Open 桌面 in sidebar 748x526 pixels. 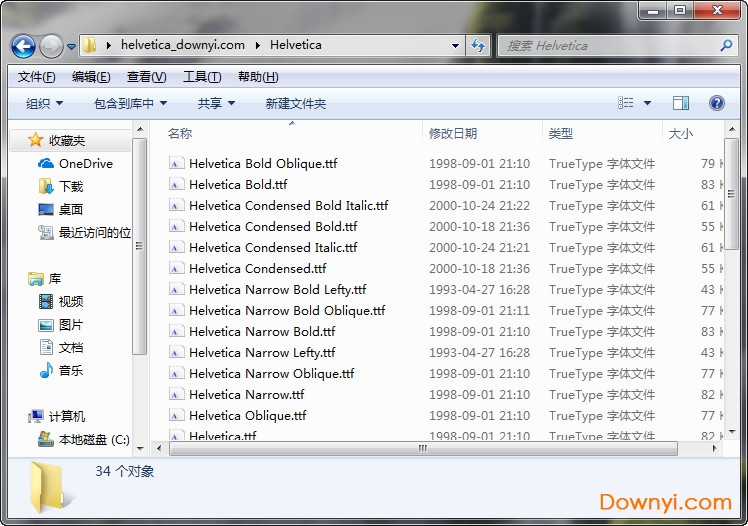click(71, 209)
